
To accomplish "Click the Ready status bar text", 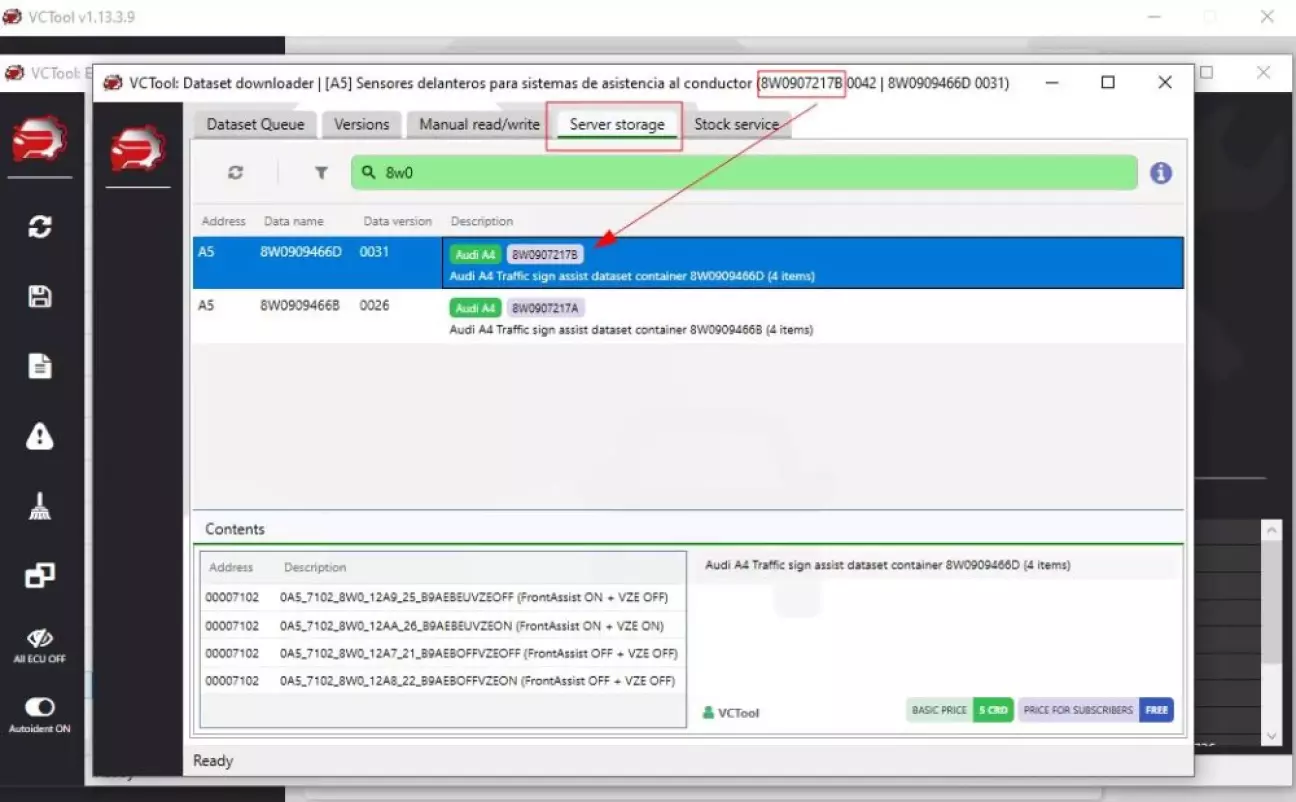I will [x=213, y=761].
